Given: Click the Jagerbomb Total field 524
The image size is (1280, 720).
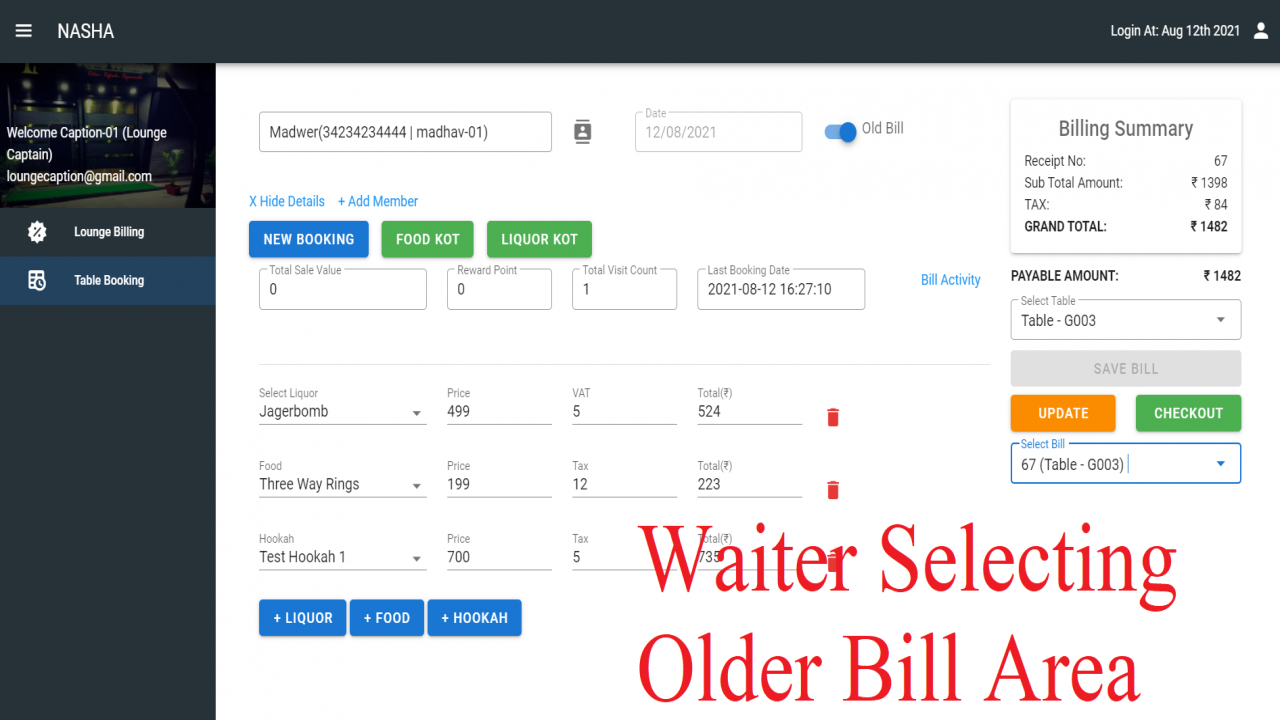Looking at the screenshot, I should [749, 411].
